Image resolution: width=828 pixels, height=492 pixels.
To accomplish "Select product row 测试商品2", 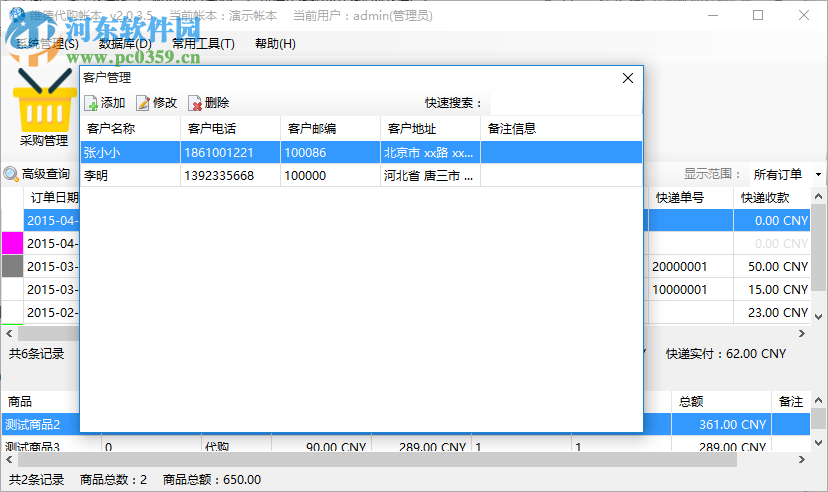I will [x=41, y=424].
